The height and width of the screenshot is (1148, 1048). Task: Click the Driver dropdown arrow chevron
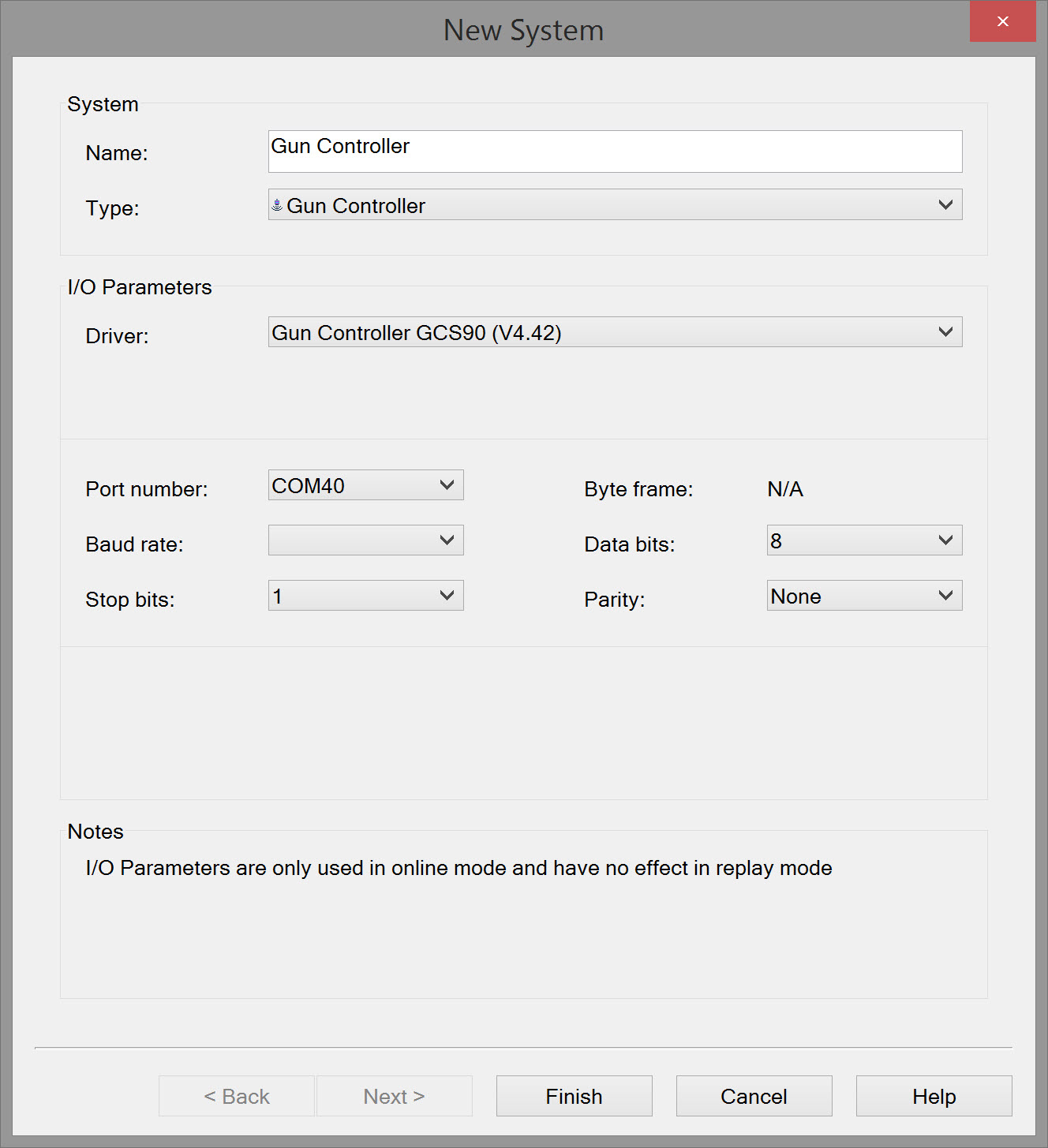[x=945, y=332]
